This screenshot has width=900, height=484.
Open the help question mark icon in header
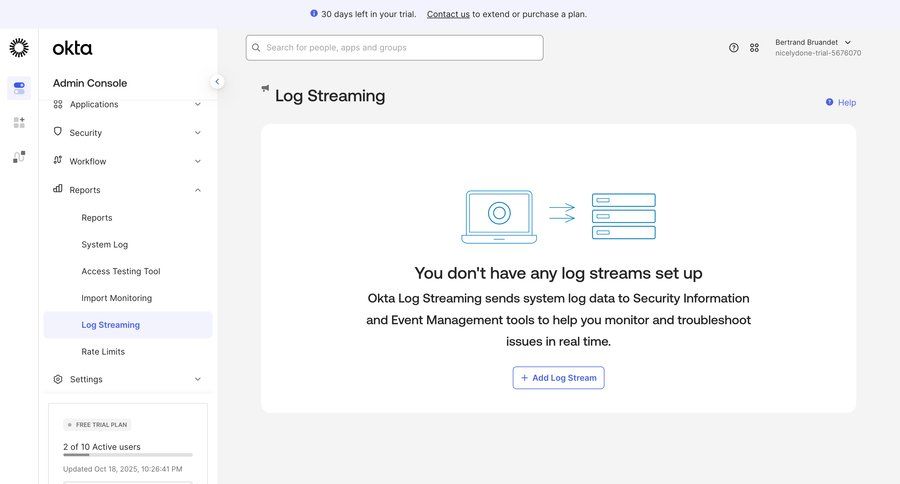point(734,48)
